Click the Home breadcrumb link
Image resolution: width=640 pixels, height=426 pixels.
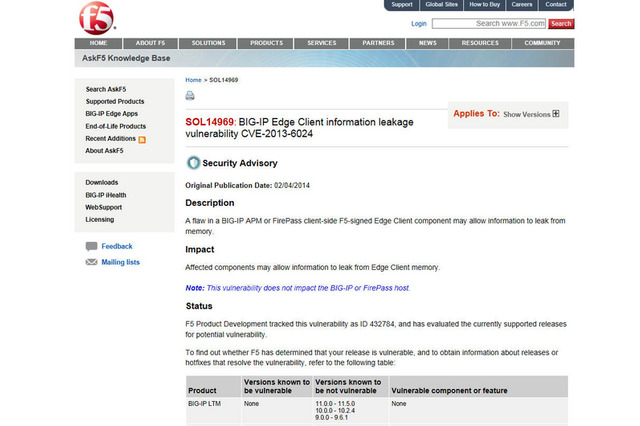(193, 80)
